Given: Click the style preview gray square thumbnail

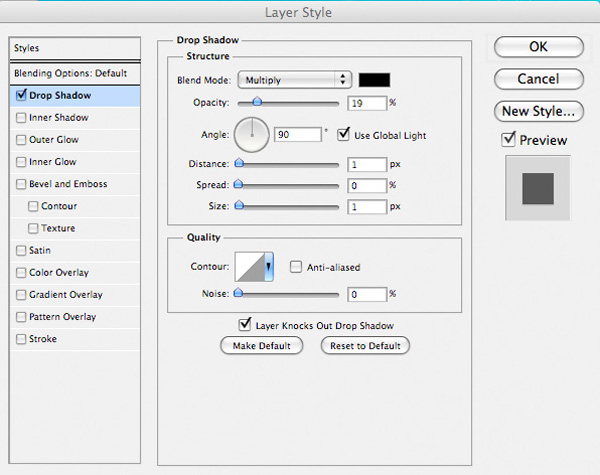Looking at the screenshot, I should 538,188.
